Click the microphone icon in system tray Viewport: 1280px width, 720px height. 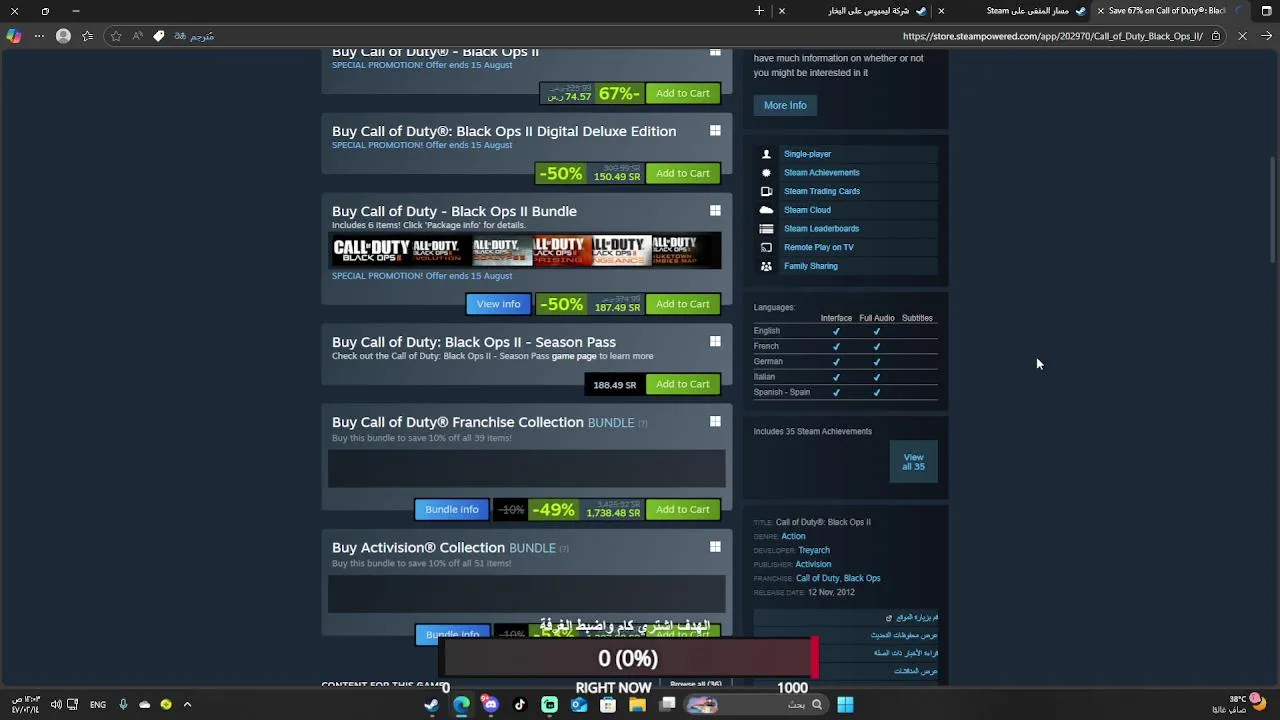click(x=123, y=704)
